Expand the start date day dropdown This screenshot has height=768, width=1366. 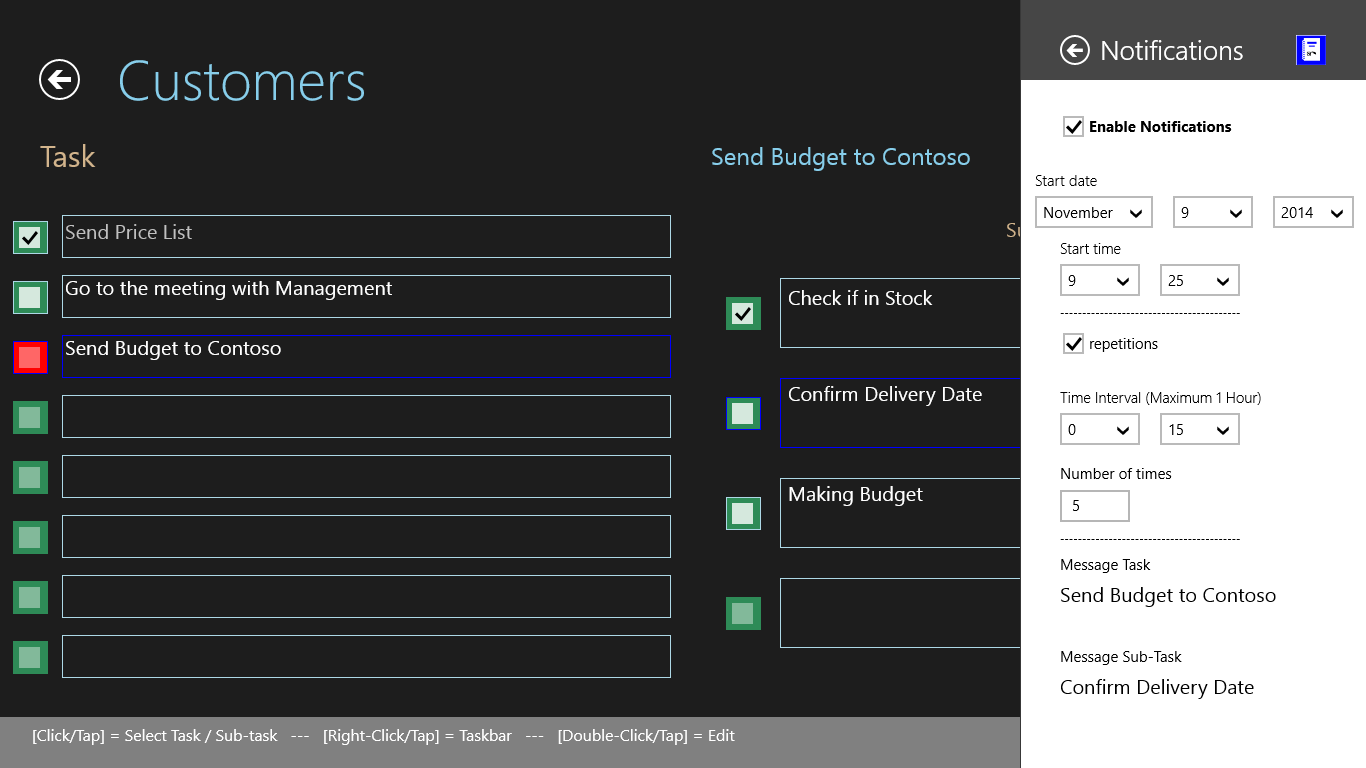tap(1212, 213)
